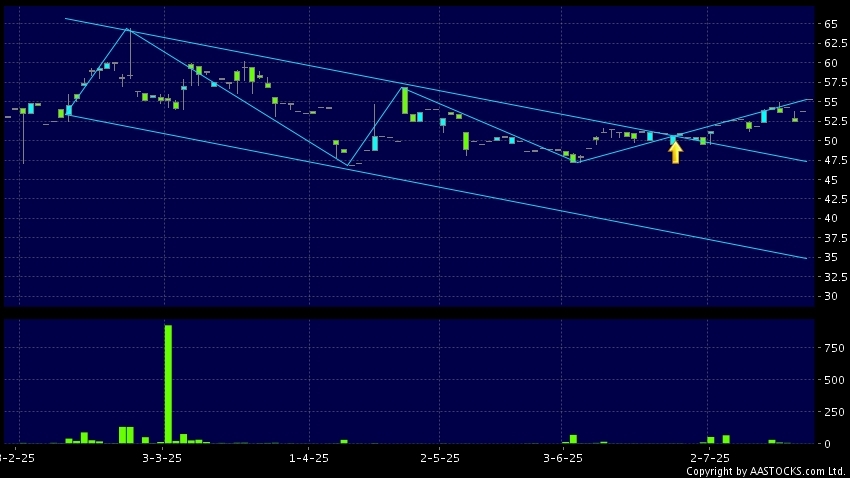This screenshot has width=850, height=478.
Task: Click the 57.5 price axis label
Action: coord(836,82)
